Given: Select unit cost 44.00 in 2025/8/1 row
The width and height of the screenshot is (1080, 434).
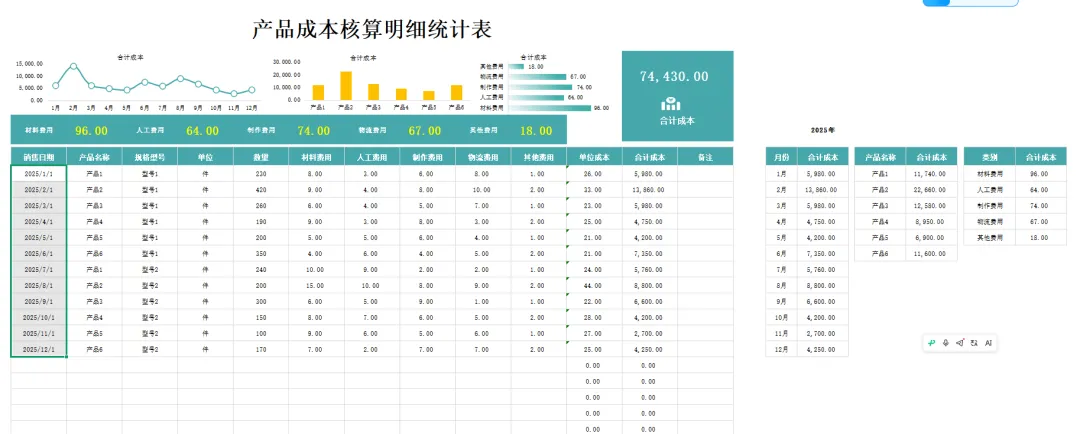Looking at the screenshot, I should pos(594,285).
